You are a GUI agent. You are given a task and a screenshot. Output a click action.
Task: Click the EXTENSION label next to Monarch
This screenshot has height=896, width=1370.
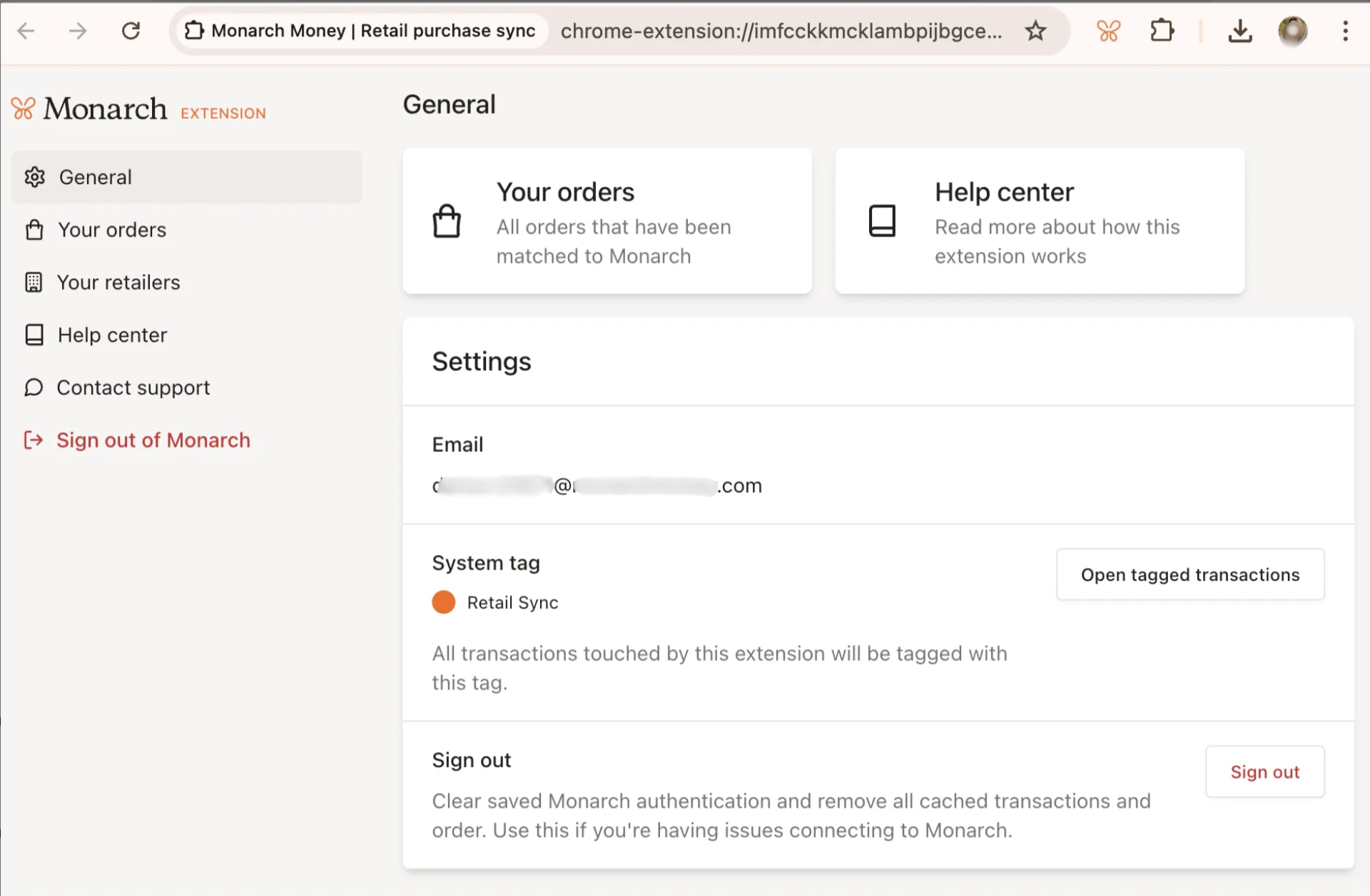pyautogui.click(x=223, y=113)
